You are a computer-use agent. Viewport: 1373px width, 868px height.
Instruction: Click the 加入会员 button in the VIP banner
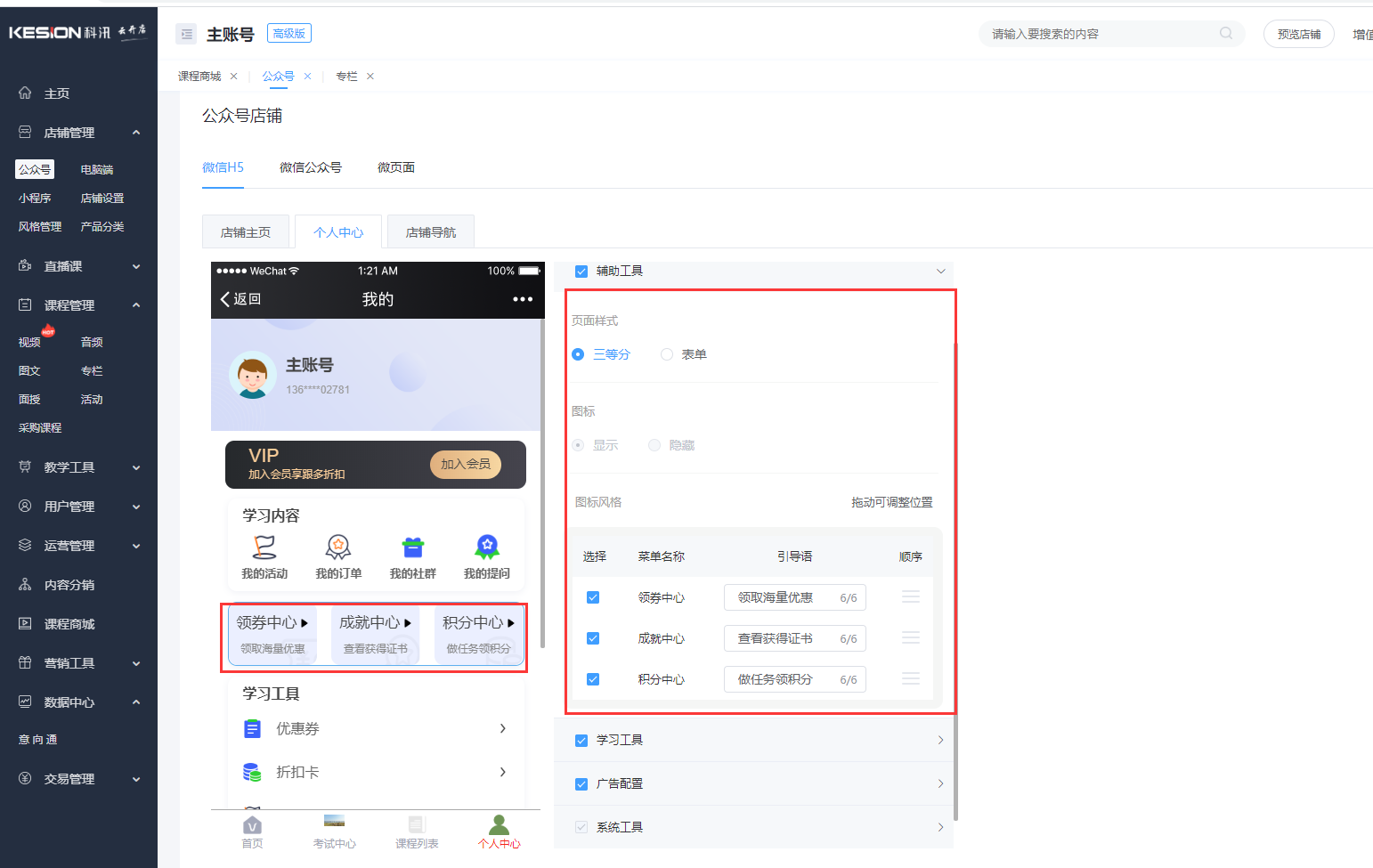[x=465, y=464]
